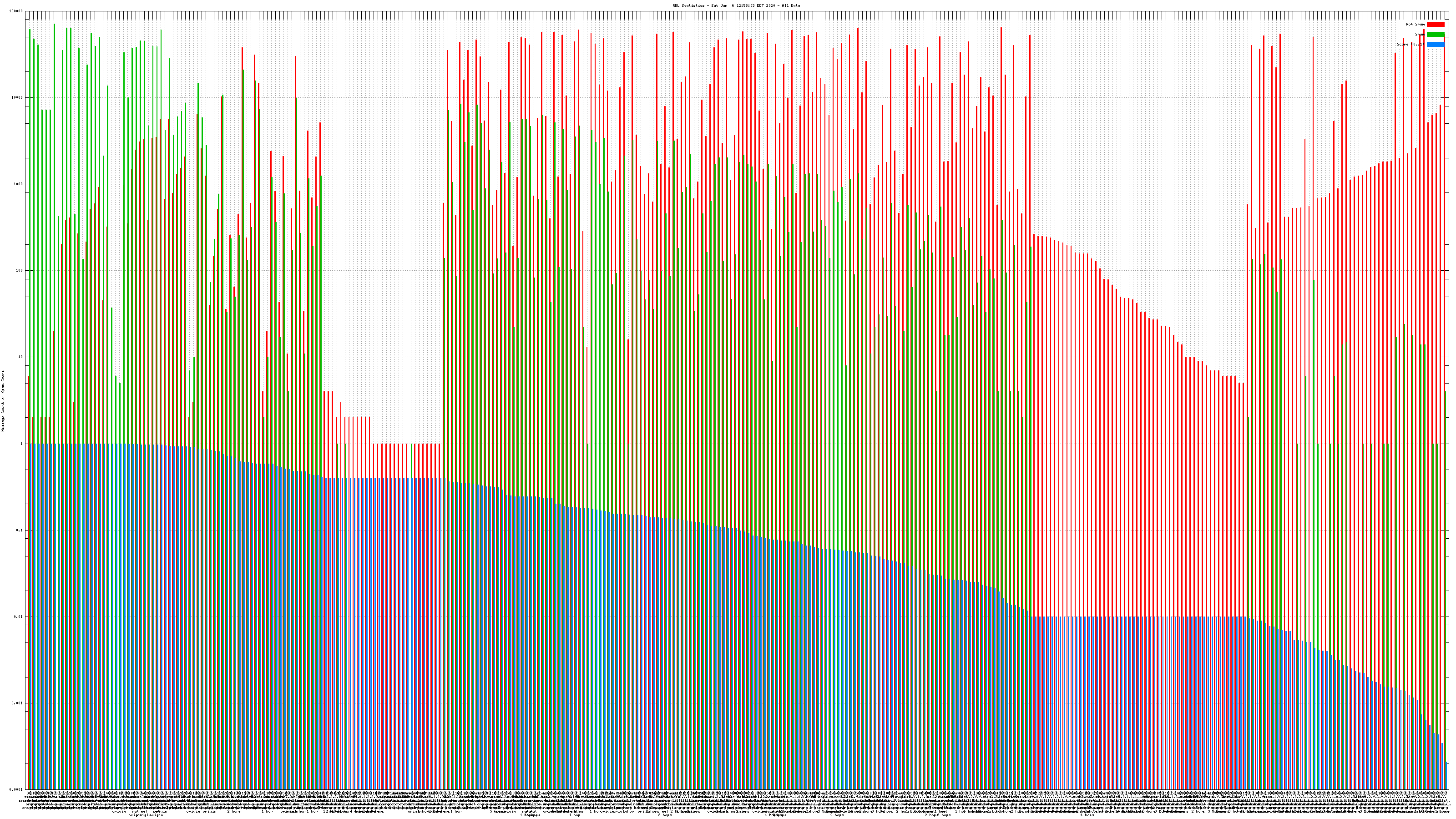Click the 0.0001 y-axis tick label

point(17,789)
